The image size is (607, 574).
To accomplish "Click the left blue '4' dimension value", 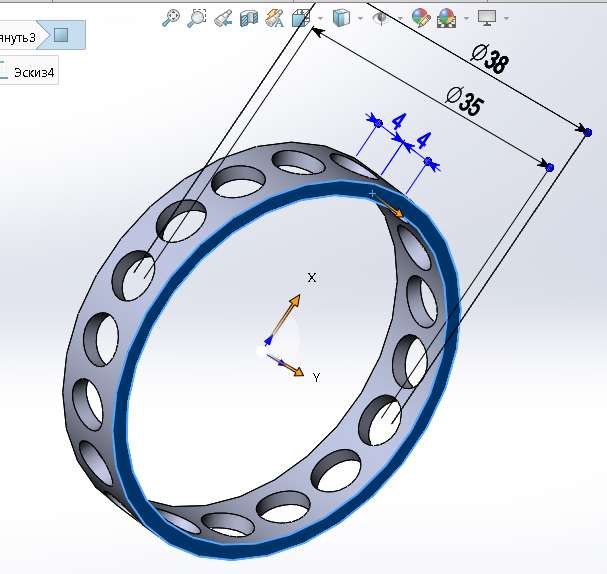I will tap(399, 121).
